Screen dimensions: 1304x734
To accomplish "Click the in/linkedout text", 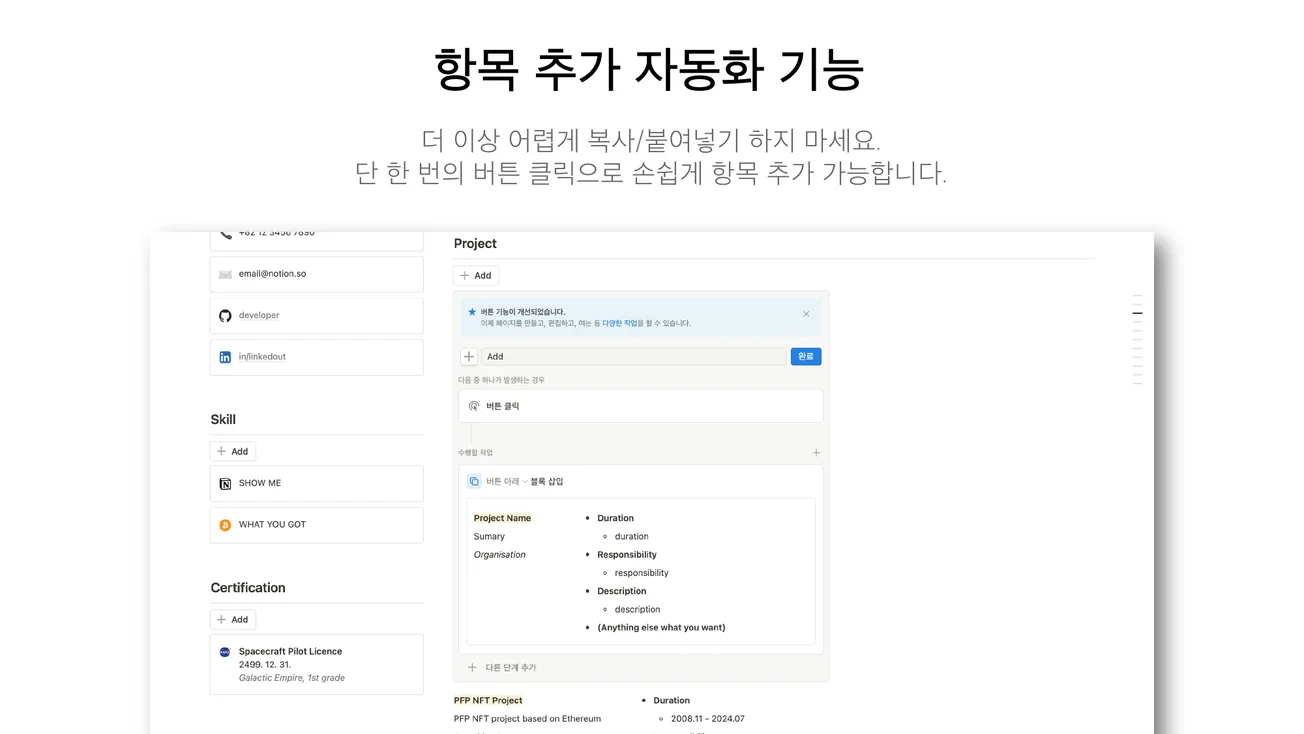I will (x=262, y=357).
